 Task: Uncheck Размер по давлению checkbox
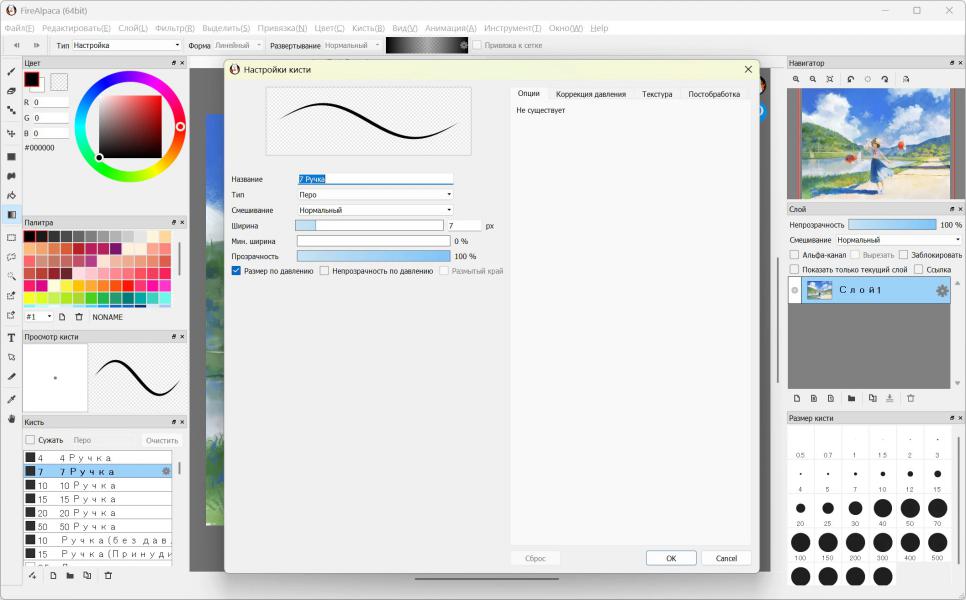click(x=236, y=271)
